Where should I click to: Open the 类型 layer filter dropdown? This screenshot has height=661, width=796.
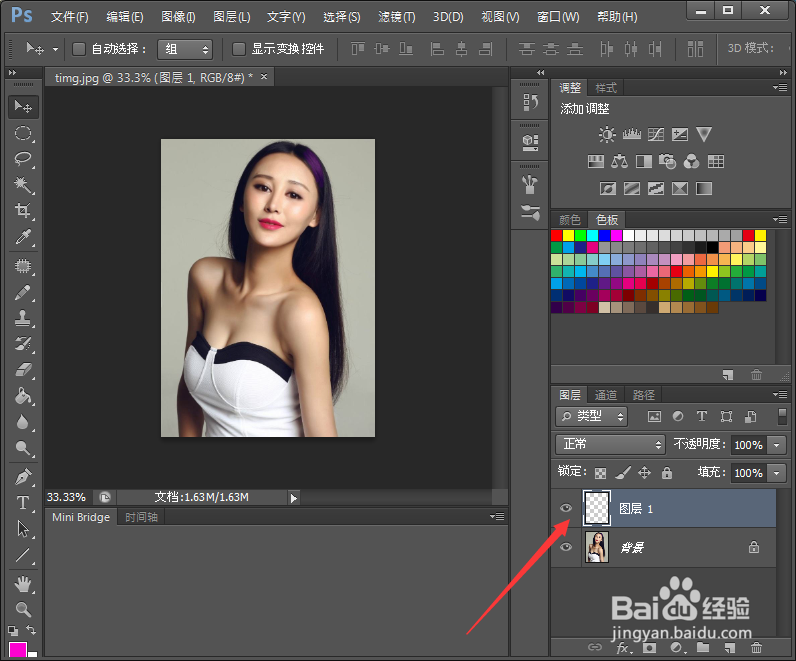pyautogui.click(x=591, y=416)
